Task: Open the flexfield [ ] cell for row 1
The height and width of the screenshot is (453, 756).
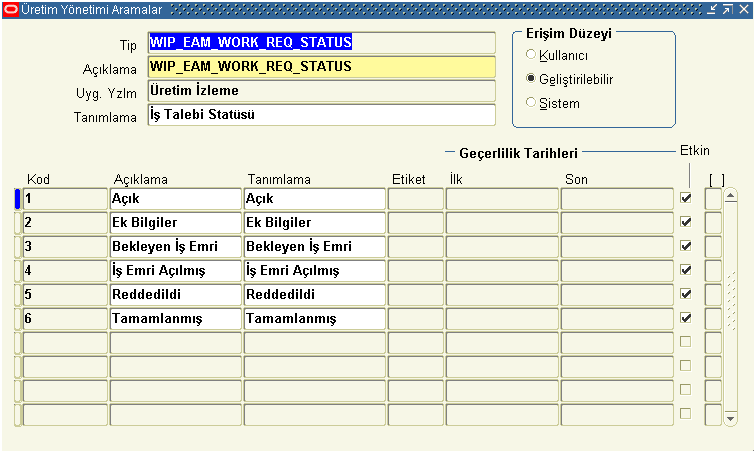Action: 713,198
